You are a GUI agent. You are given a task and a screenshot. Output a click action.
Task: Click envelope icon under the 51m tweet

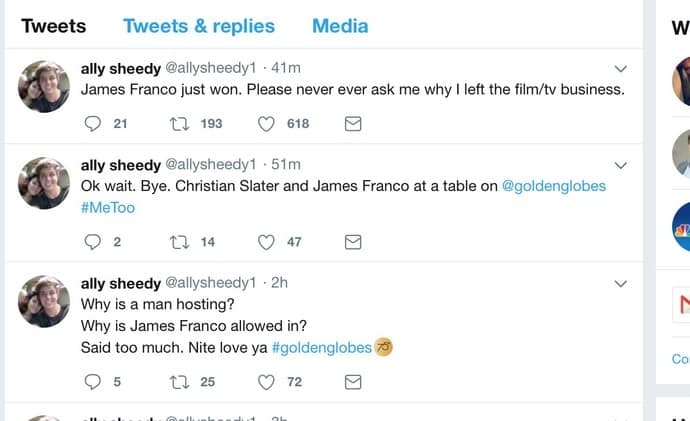(353, 242)
